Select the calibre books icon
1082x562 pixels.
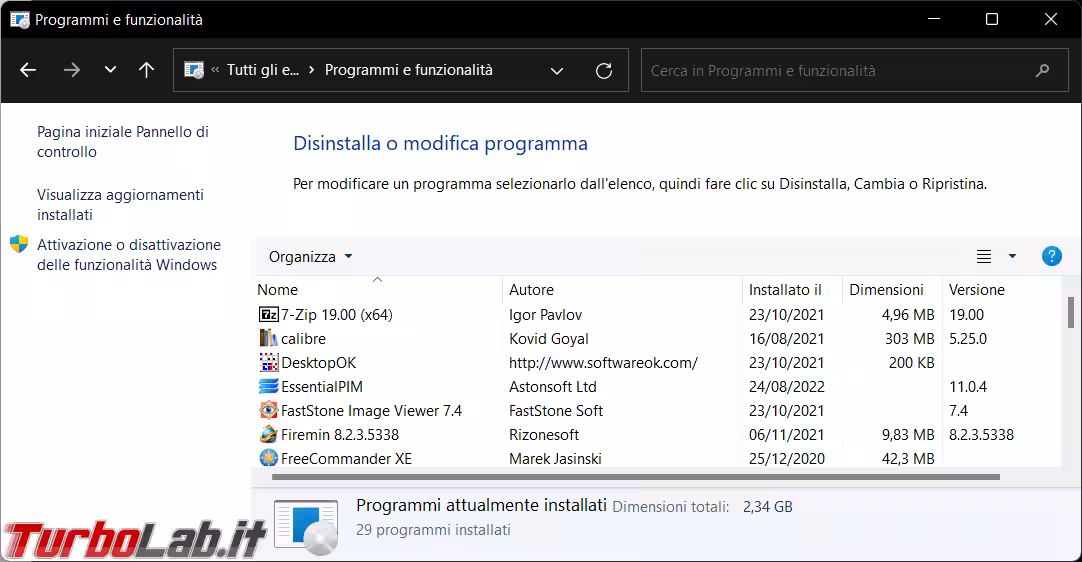268,339
